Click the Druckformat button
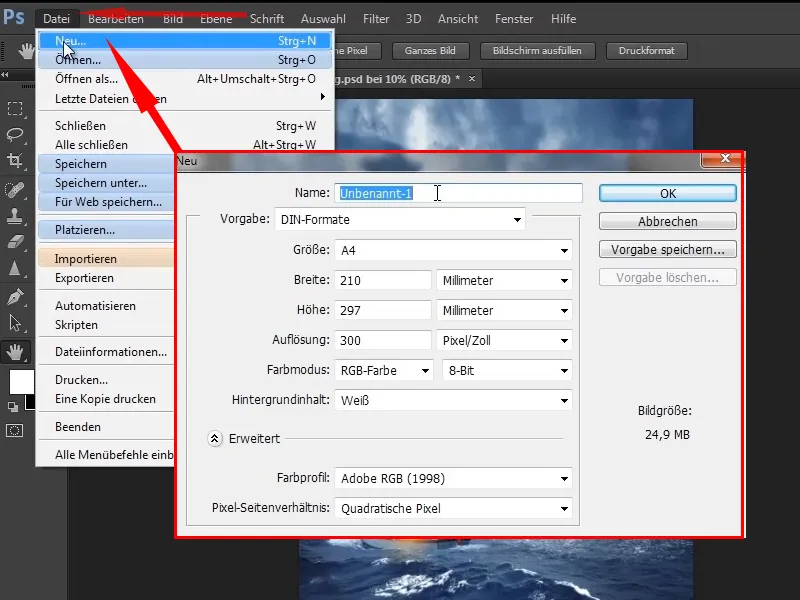Viewport: 800px width, 600px height. coord(646,51)
